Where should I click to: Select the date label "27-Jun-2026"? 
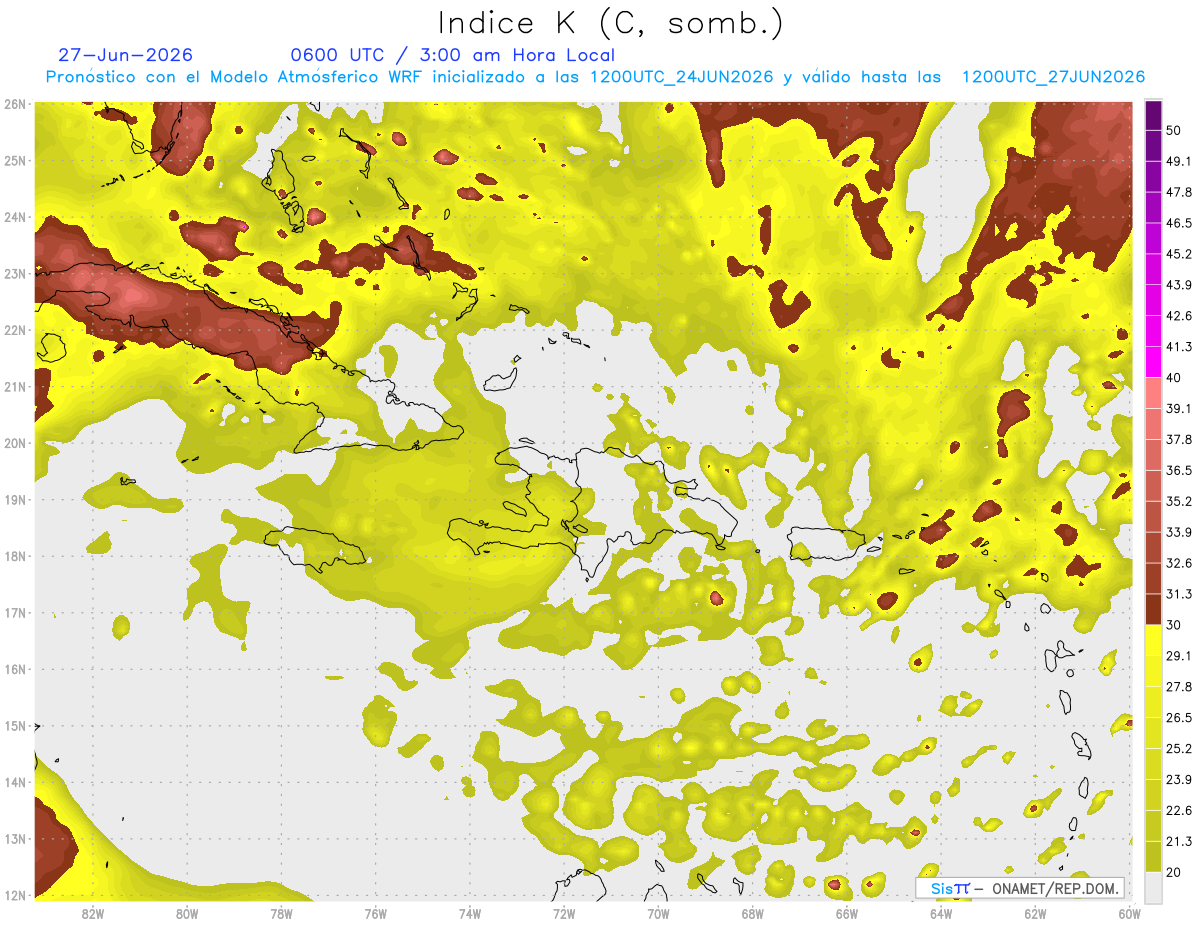tap(125, 55)
